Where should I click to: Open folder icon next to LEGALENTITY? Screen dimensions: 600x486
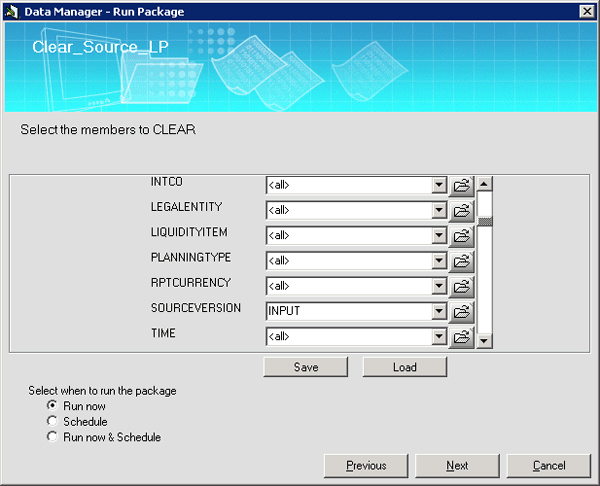point(461,210)
